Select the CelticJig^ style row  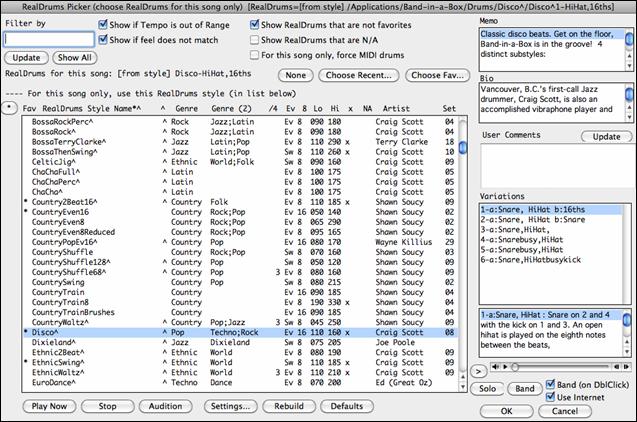point(240,162)
